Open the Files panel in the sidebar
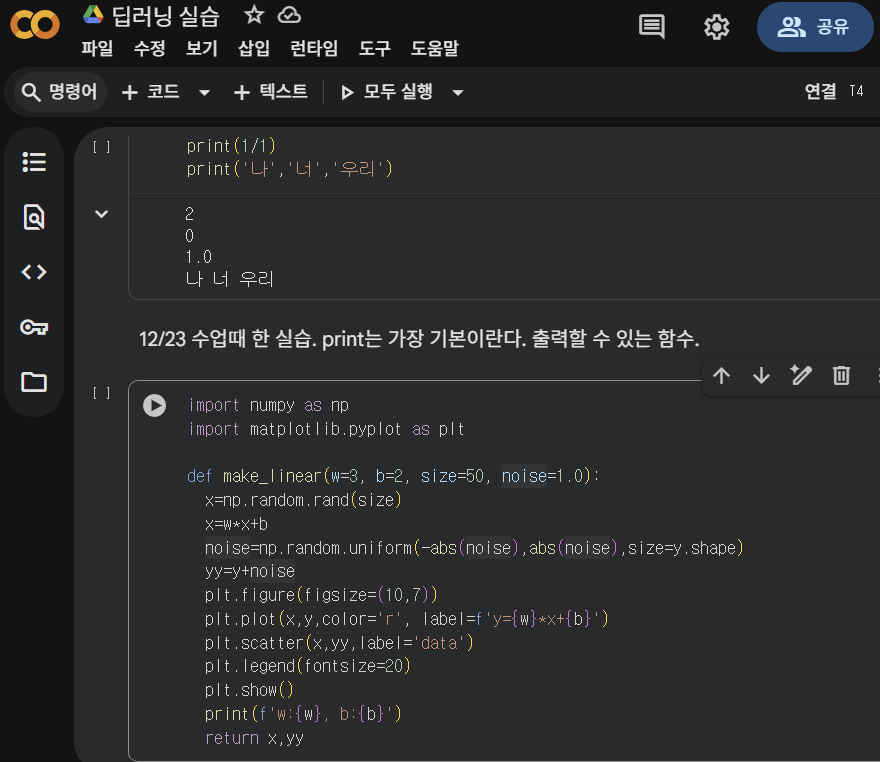The height and width of the screenshot is (762, 880). point(33,382)
